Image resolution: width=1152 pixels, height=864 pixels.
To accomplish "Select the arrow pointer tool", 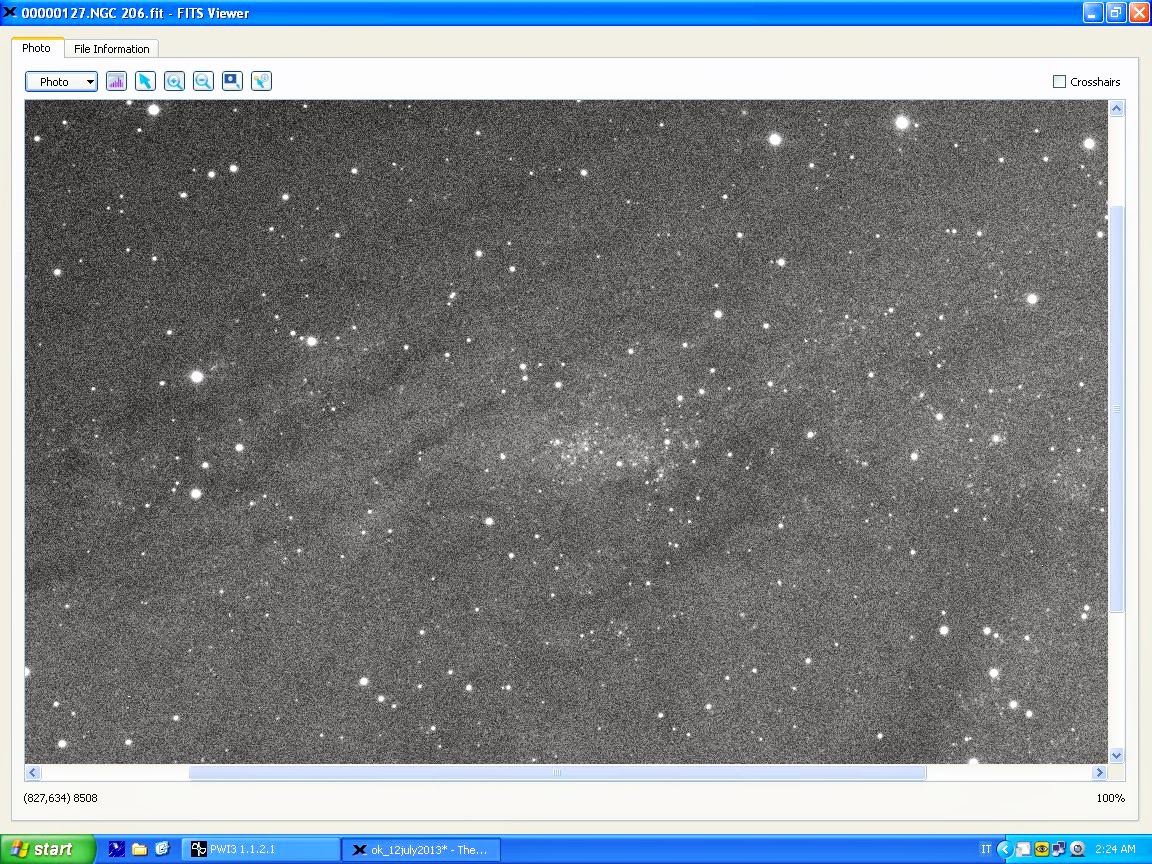I will click(145, 81).
